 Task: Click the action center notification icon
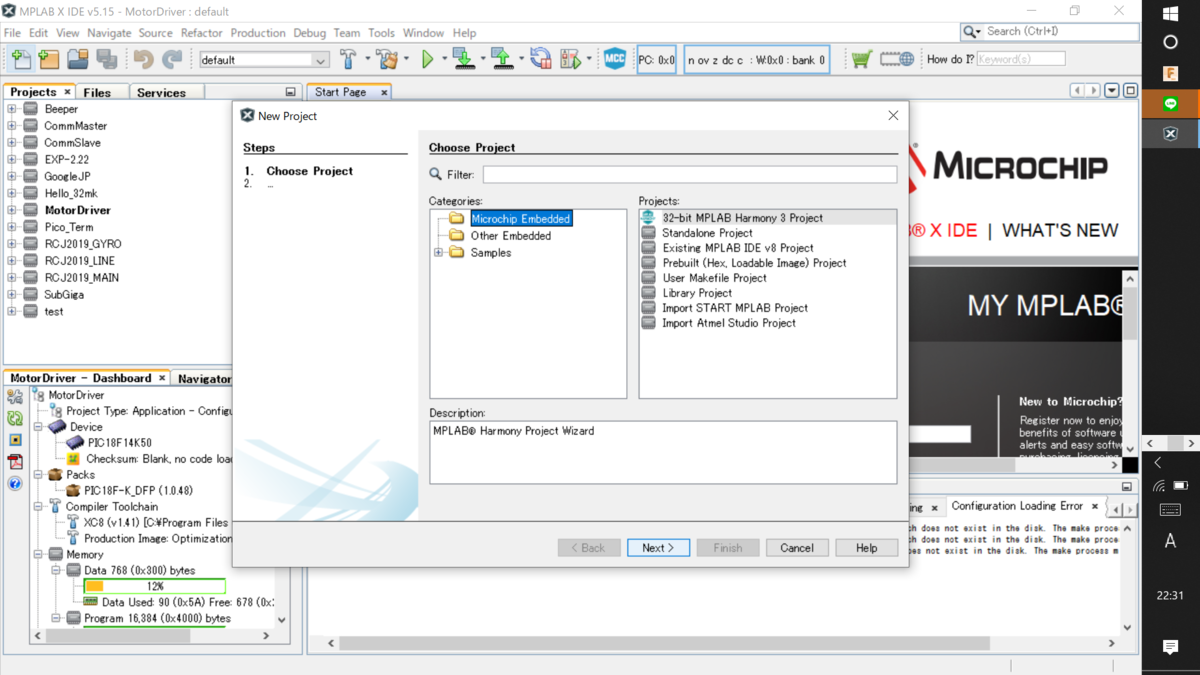coord(1171,648)
